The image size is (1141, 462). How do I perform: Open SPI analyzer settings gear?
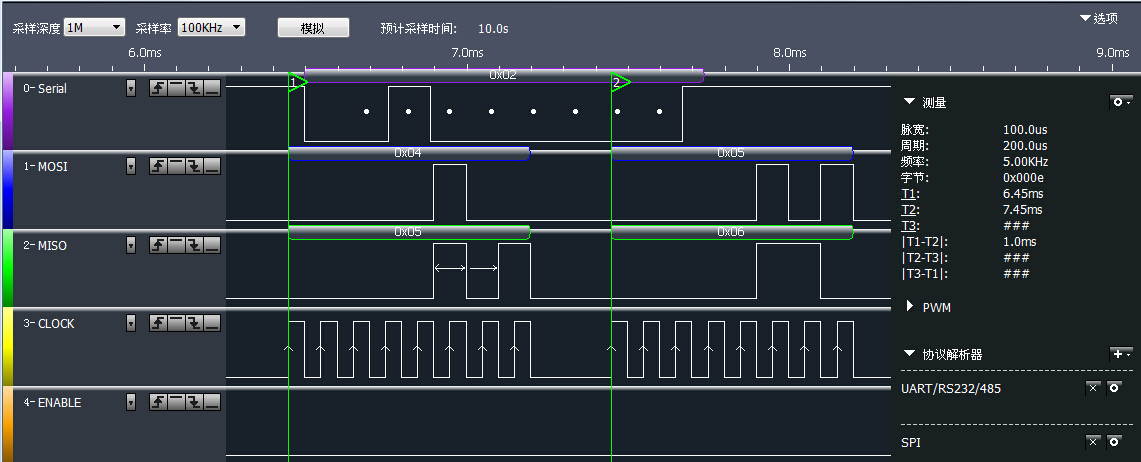1114,442
